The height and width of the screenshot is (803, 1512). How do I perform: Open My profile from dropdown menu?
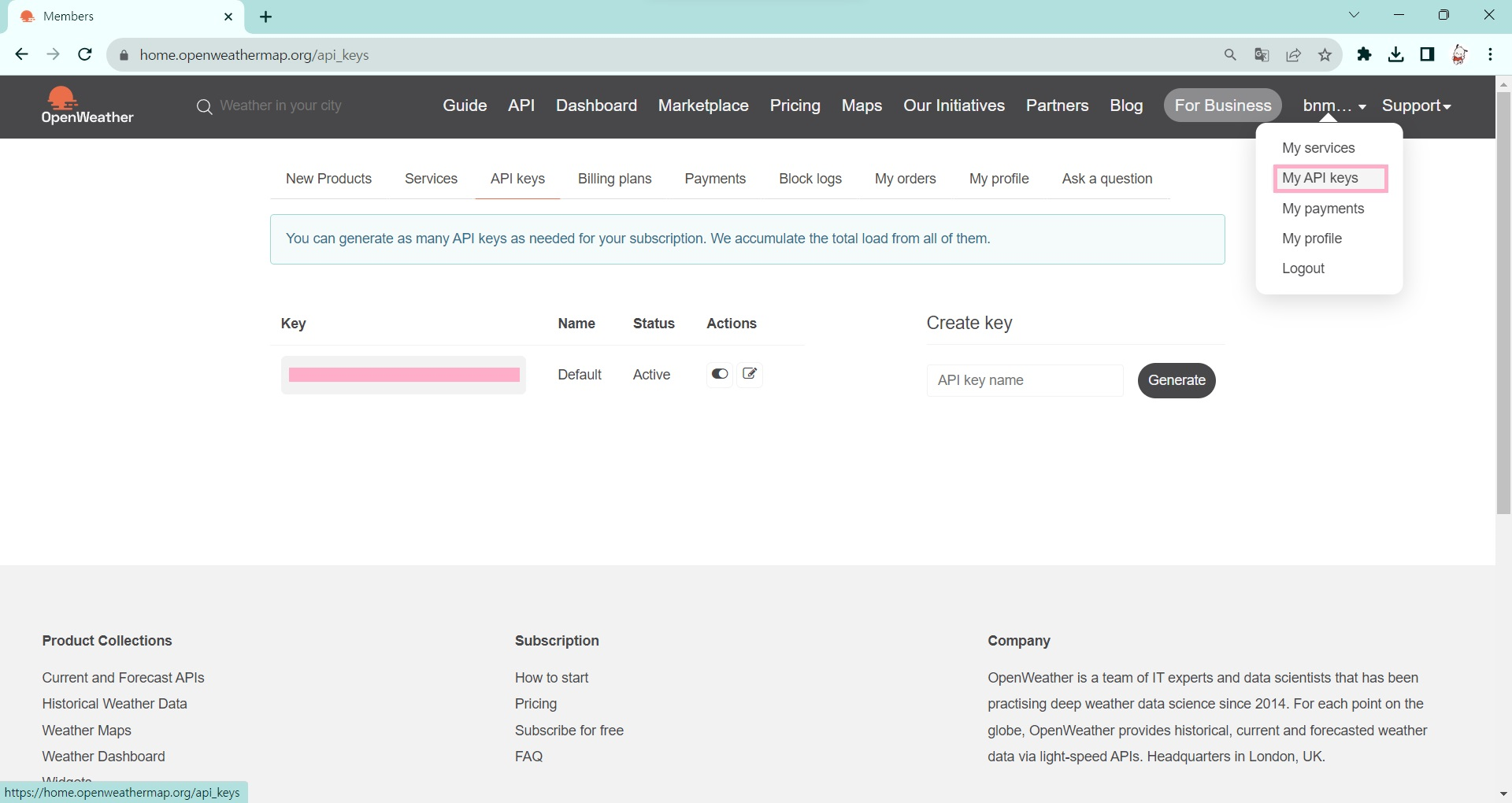(x=1312, y=239)
